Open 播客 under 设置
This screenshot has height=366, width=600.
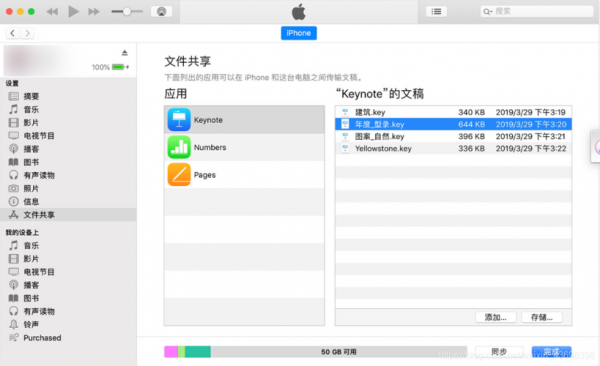[68, 149]
